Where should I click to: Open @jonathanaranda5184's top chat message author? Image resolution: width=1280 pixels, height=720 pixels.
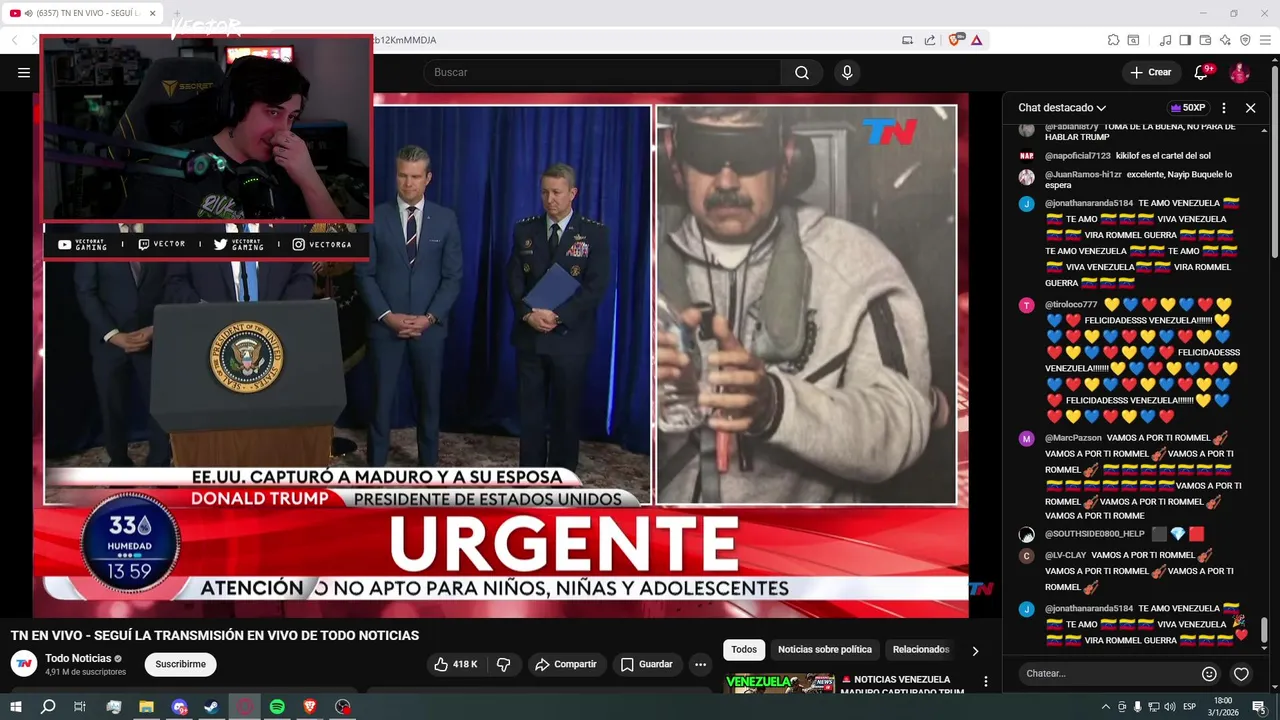1089,203
